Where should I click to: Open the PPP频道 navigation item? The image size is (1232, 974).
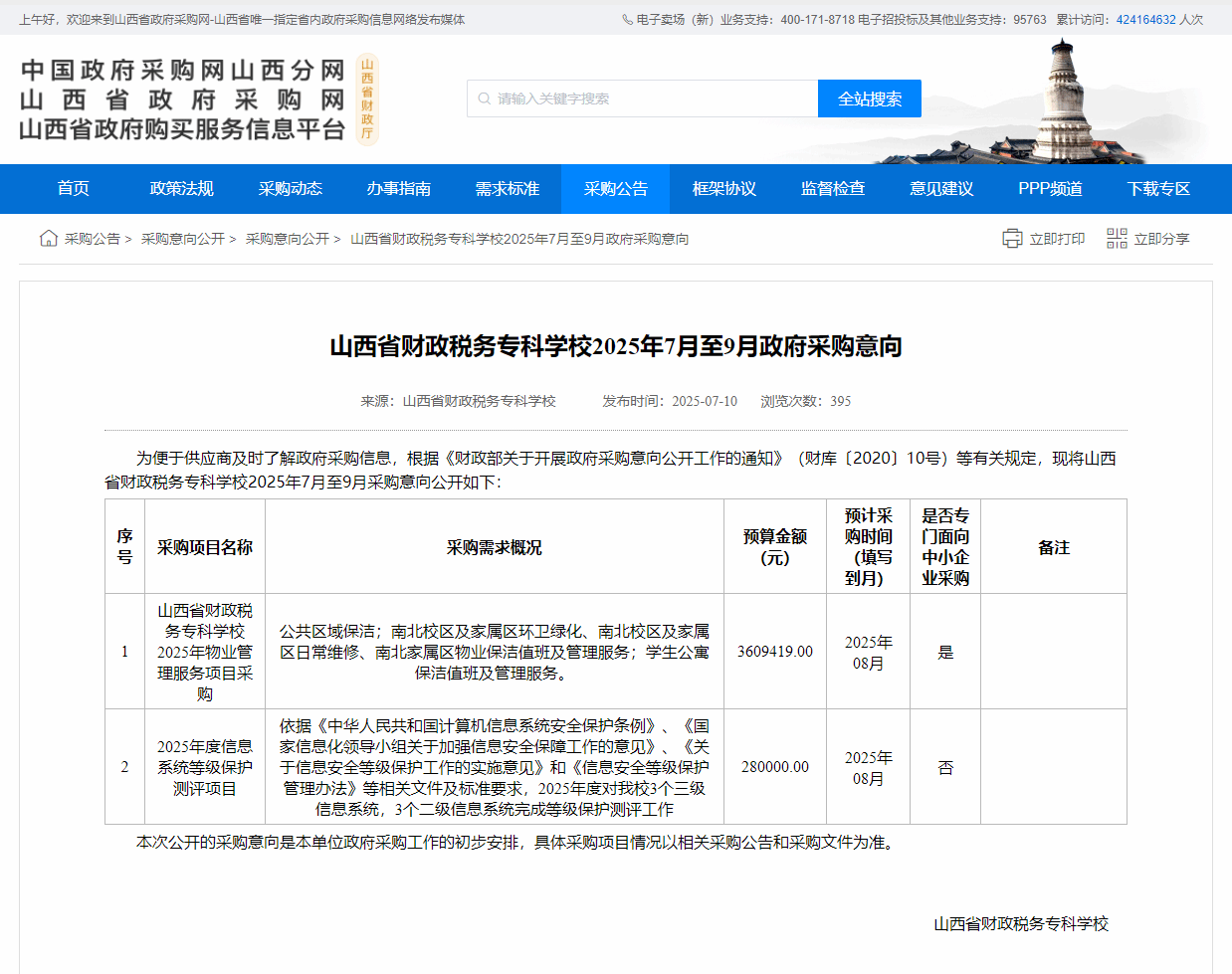pyautogui.click(x=1050, y=189)
